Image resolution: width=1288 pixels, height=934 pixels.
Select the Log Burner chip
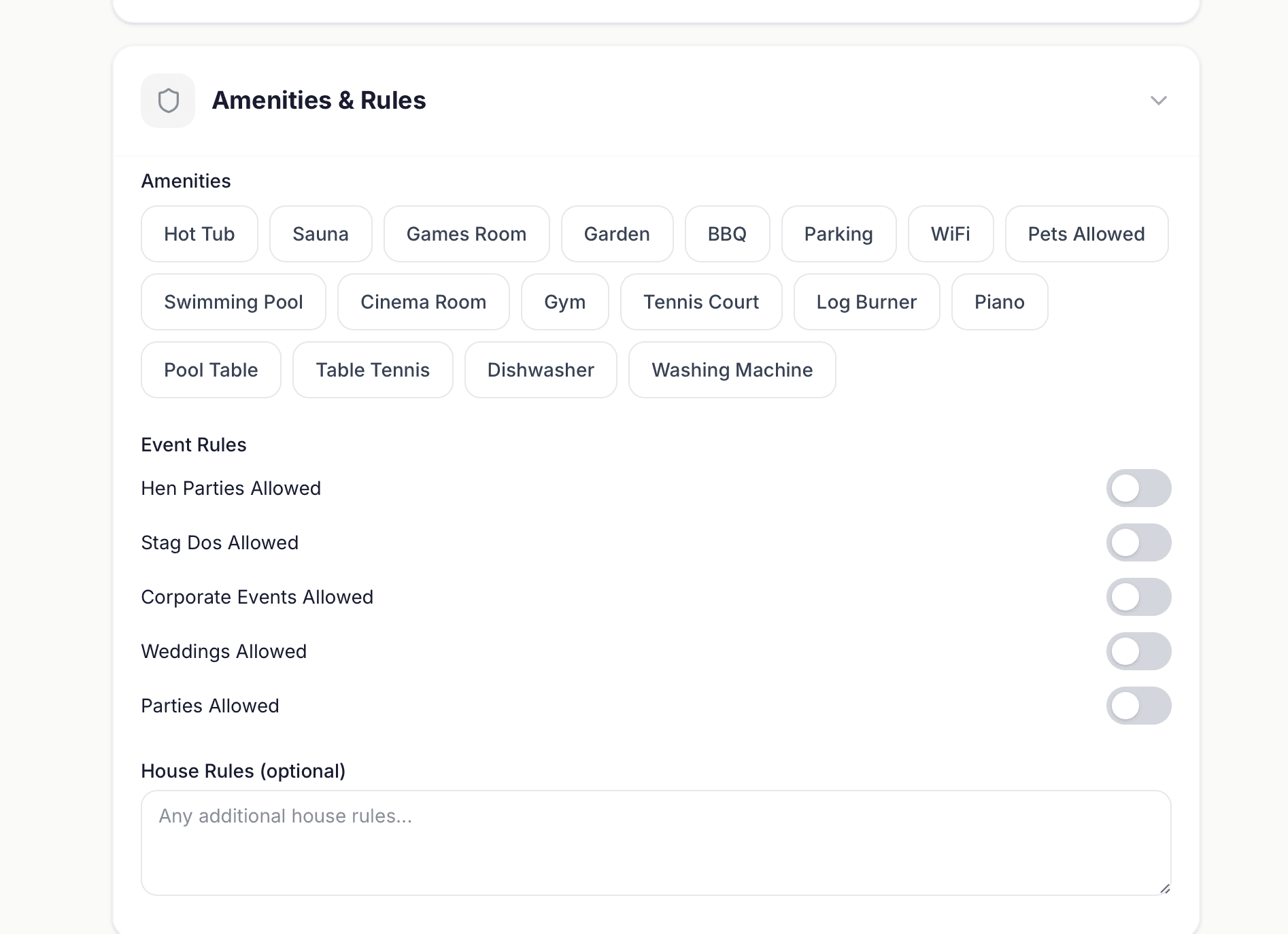click(x=866, y=302)
